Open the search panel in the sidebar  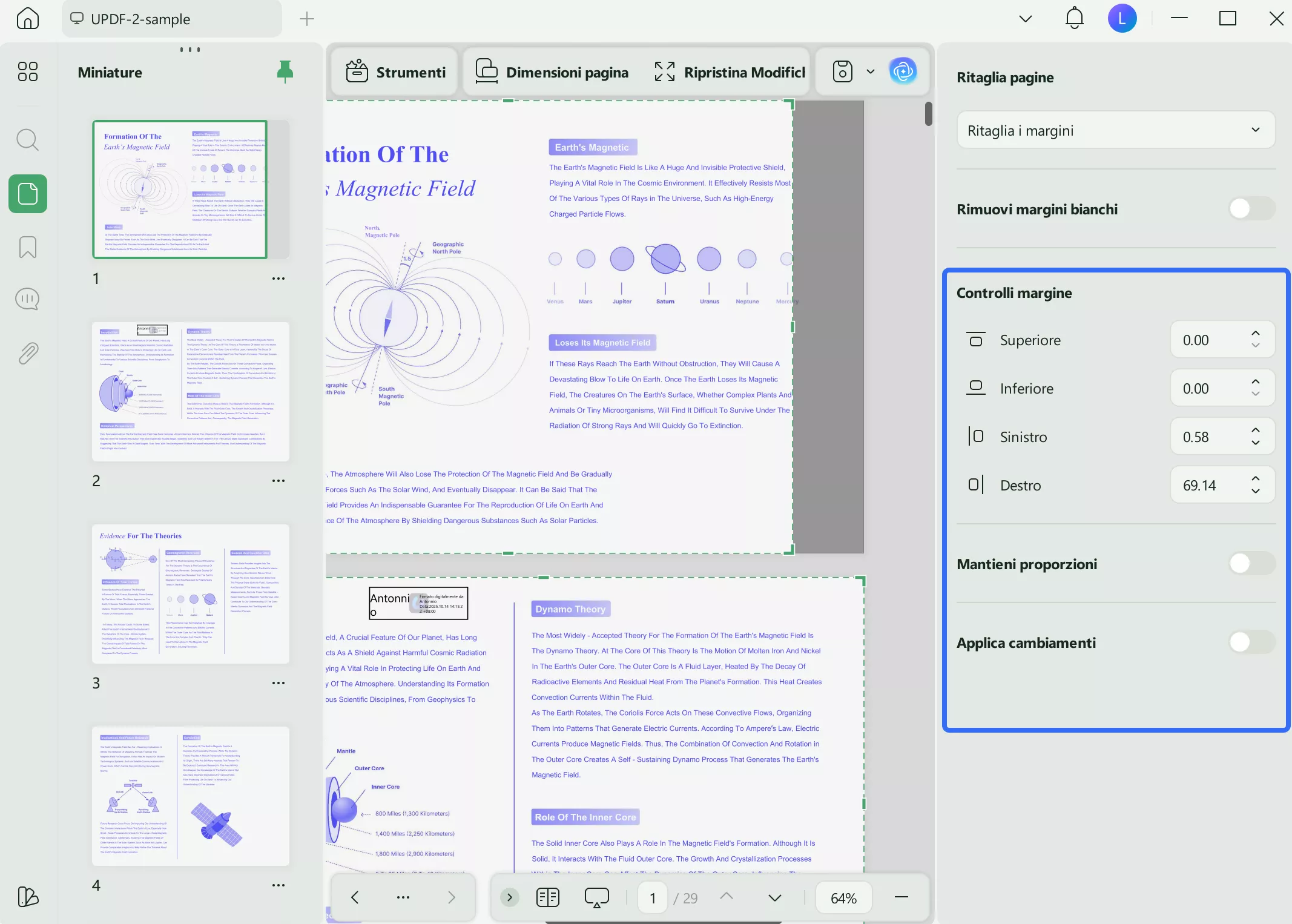coord(27,140)
